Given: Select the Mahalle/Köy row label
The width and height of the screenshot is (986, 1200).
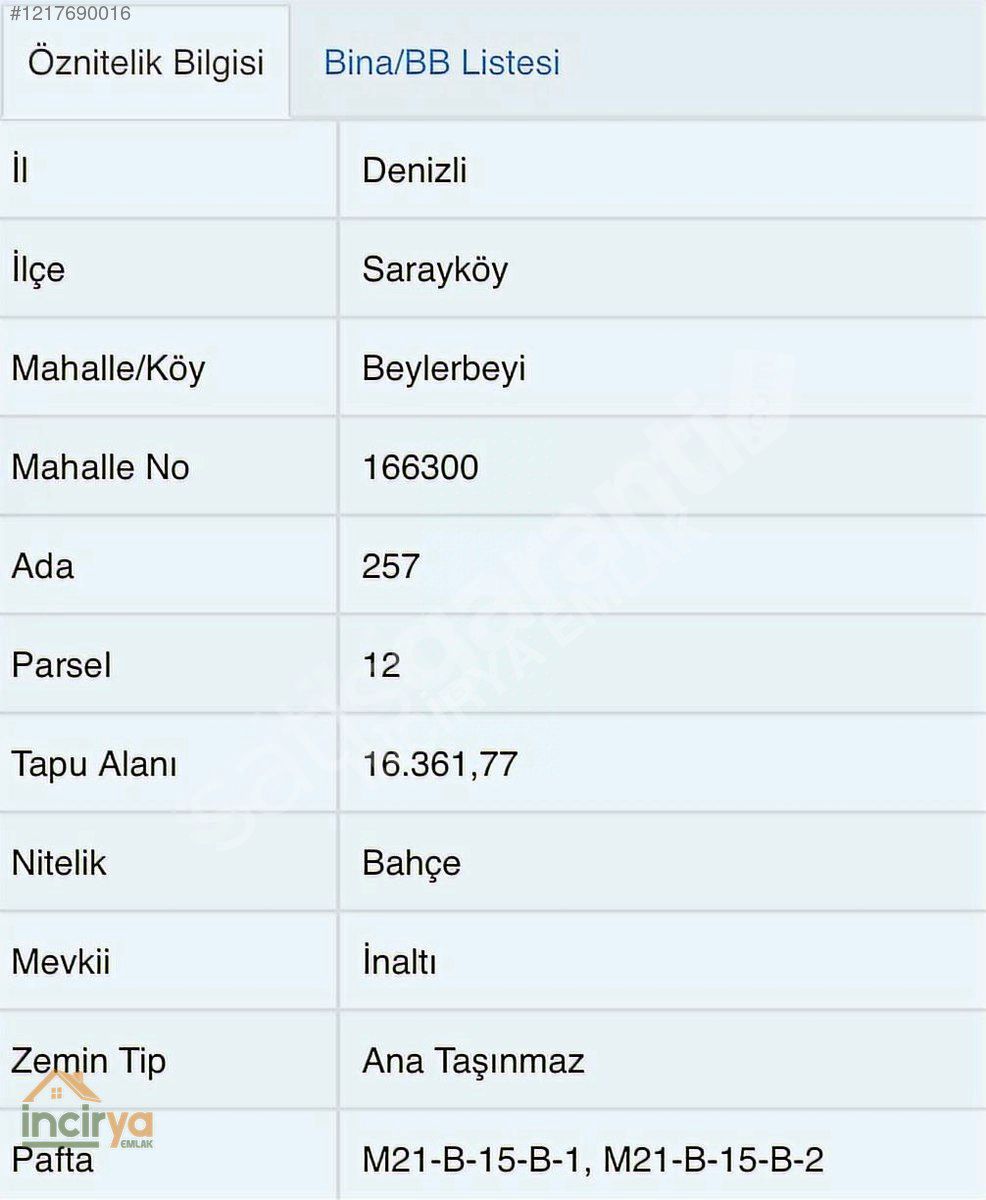Looking at the screenshot, I should tap(108, 369).
